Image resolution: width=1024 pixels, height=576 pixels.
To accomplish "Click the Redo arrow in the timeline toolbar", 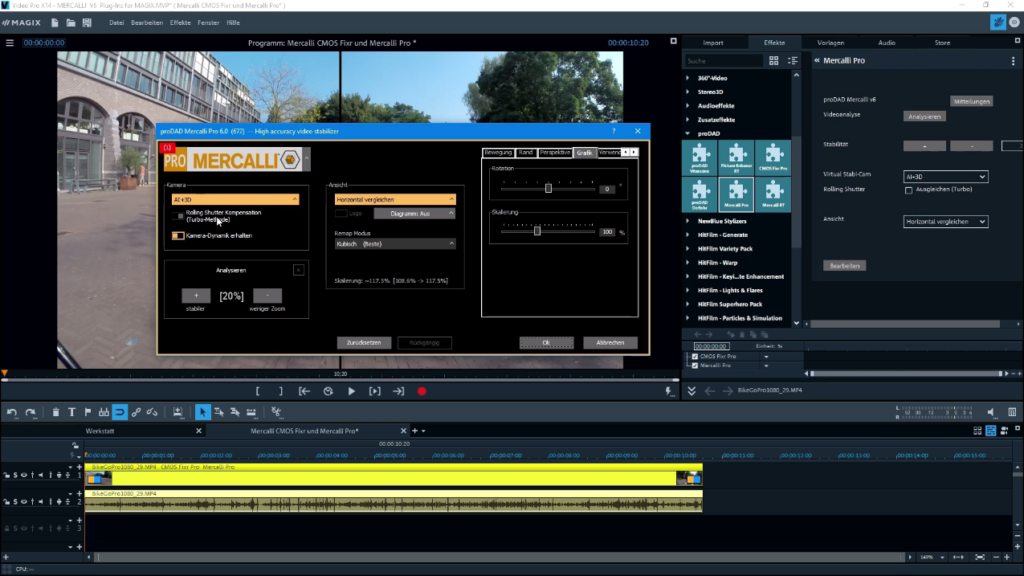I will pyautogui.click(x=30, y=412).
